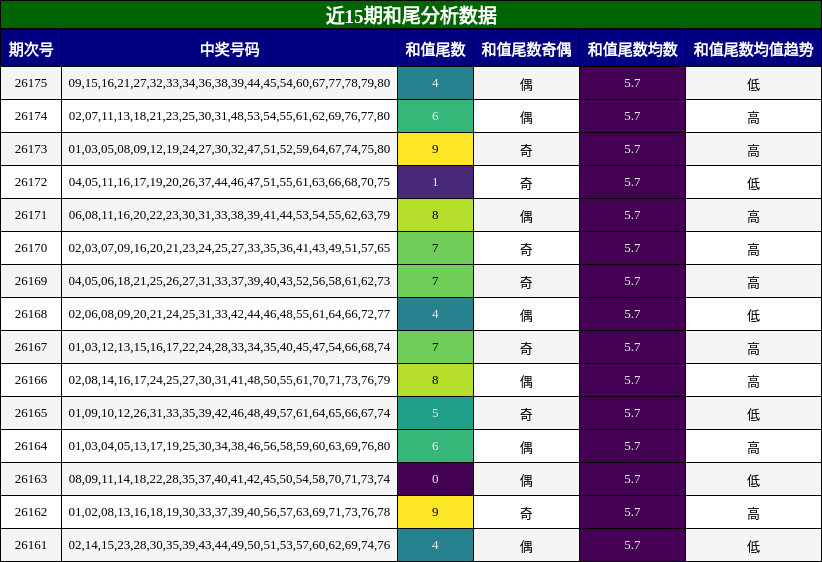
Task: Click the 5.7 mean cell in row 26168
Action: (x=632, y=315)
